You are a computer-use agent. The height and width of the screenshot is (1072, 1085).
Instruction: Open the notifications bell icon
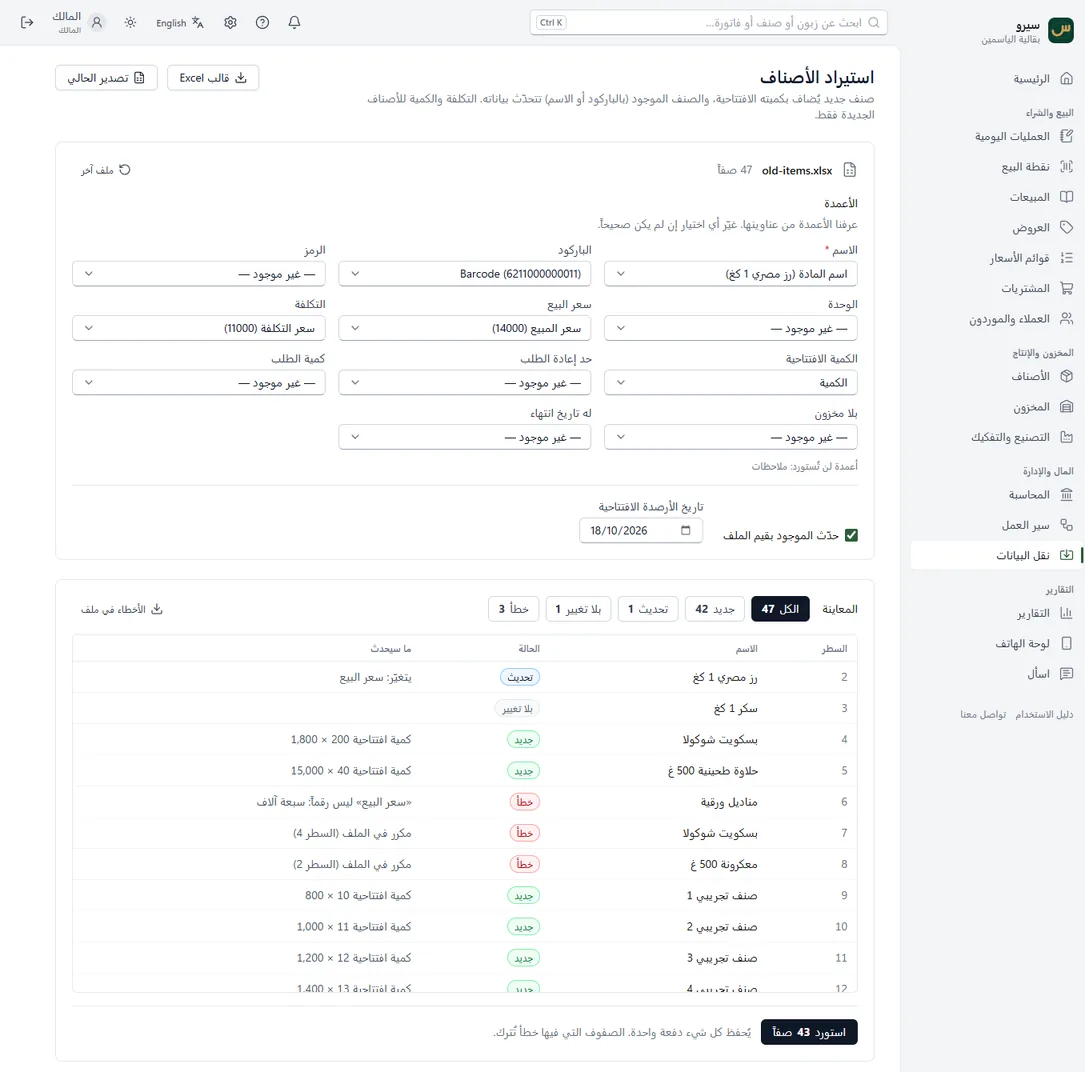coord(294,23)
